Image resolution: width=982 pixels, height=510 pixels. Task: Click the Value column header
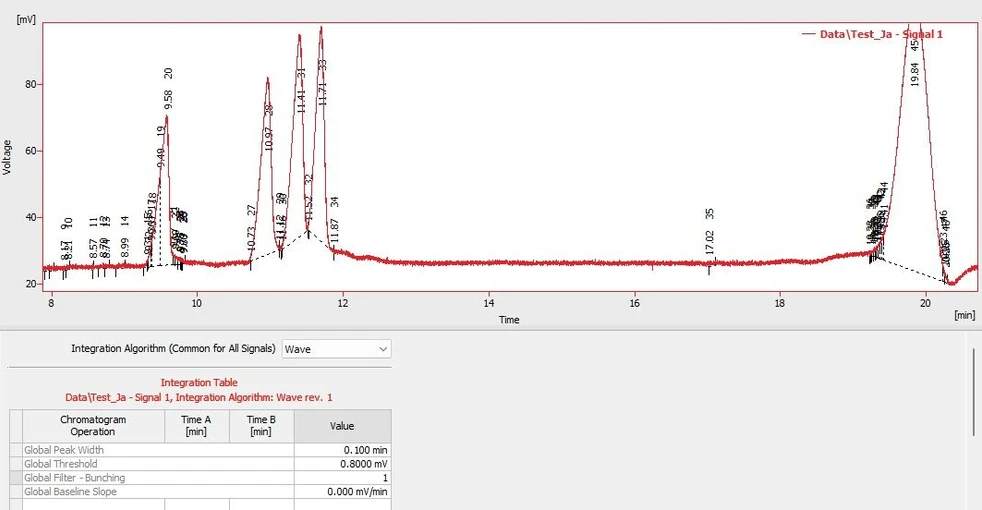click(343, 426)
